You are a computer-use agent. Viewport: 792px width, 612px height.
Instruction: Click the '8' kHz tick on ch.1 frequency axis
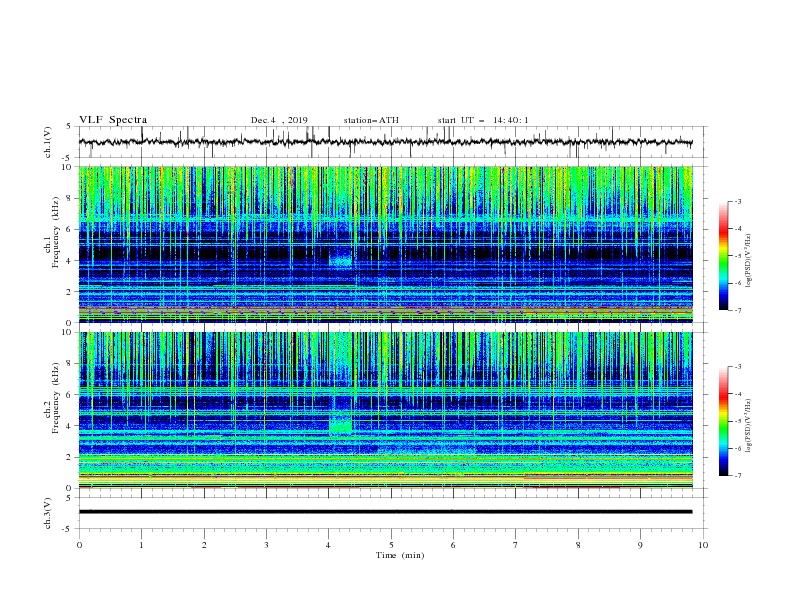point(70,198)
